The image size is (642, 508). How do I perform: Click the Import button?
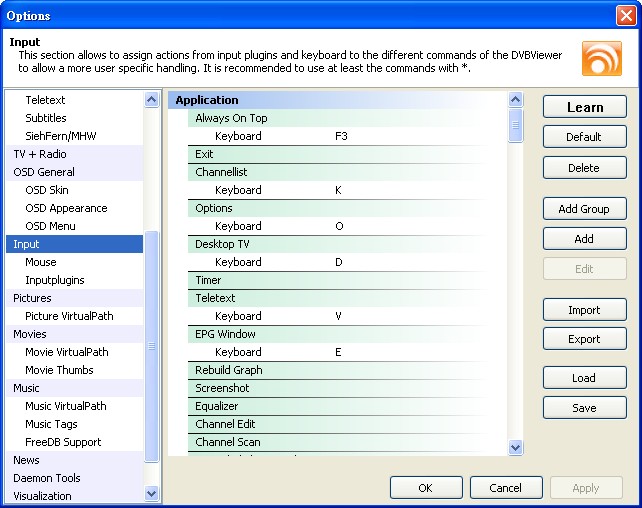(585, 310)
